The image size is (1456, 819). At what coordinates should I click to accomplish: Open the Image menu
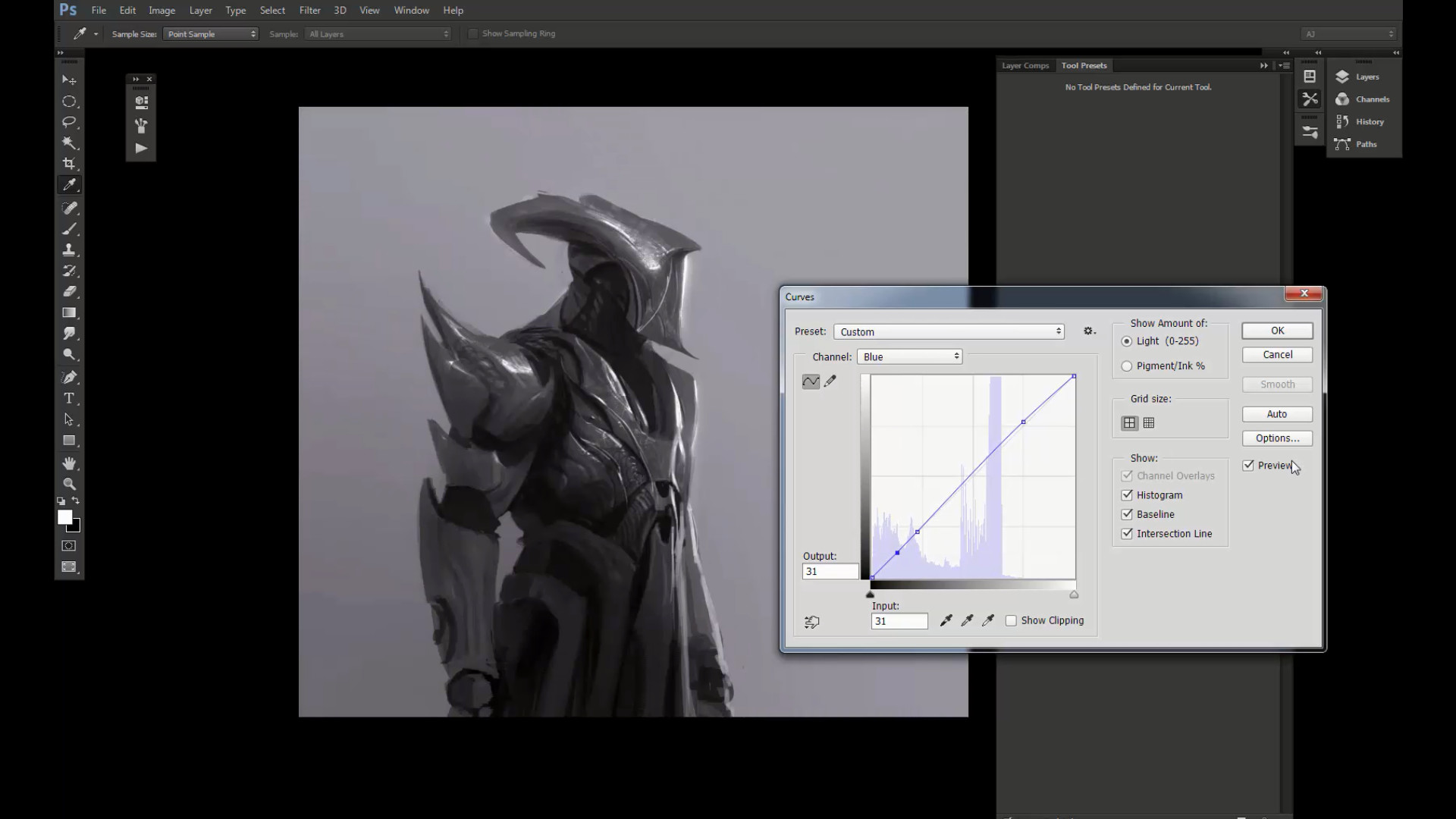(x=162, y=10)
